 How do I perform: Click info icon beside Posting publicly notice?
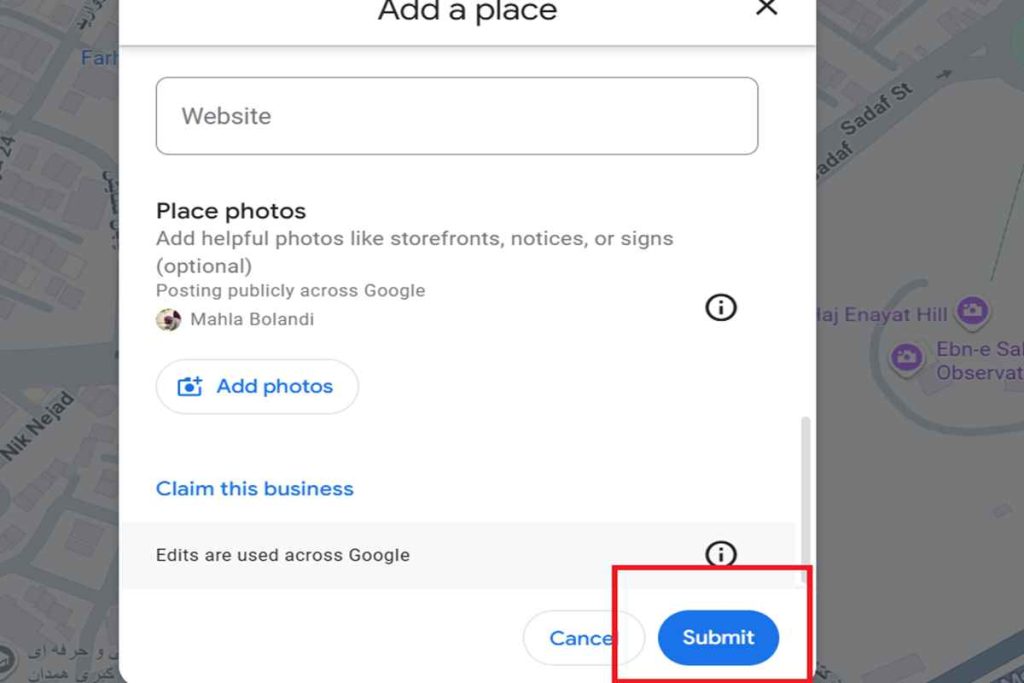tap(720, 307)
